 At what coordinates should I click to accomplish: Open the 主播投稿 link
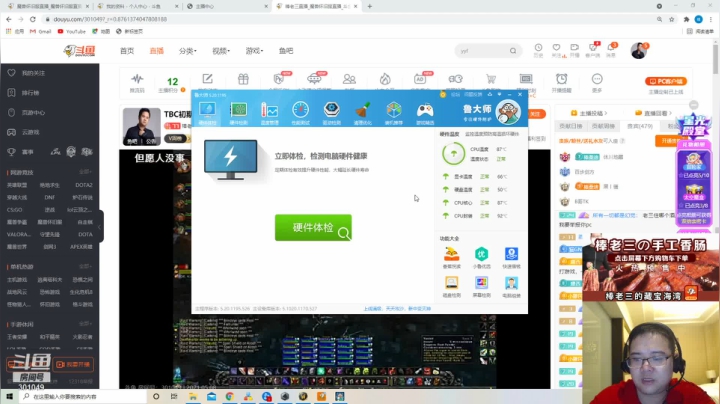pyautogui.click(x=589, y=113)
